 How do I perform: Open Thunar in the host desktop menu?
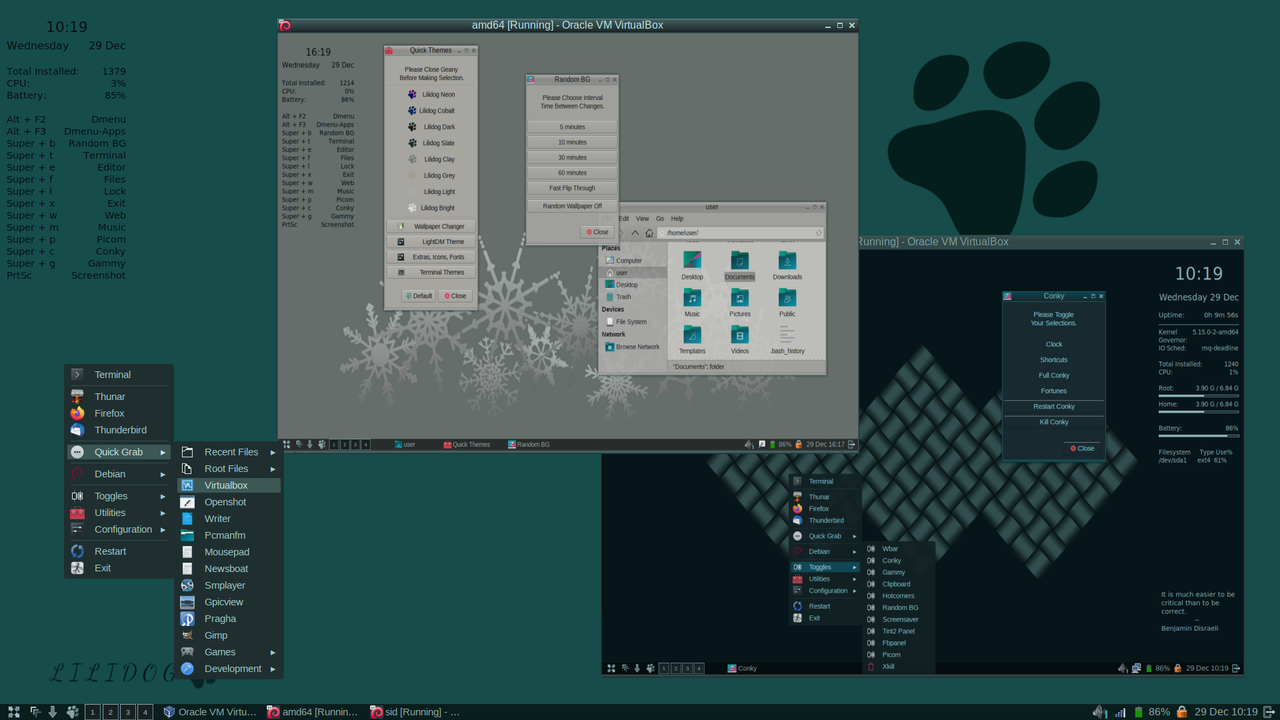coord(119,396)
